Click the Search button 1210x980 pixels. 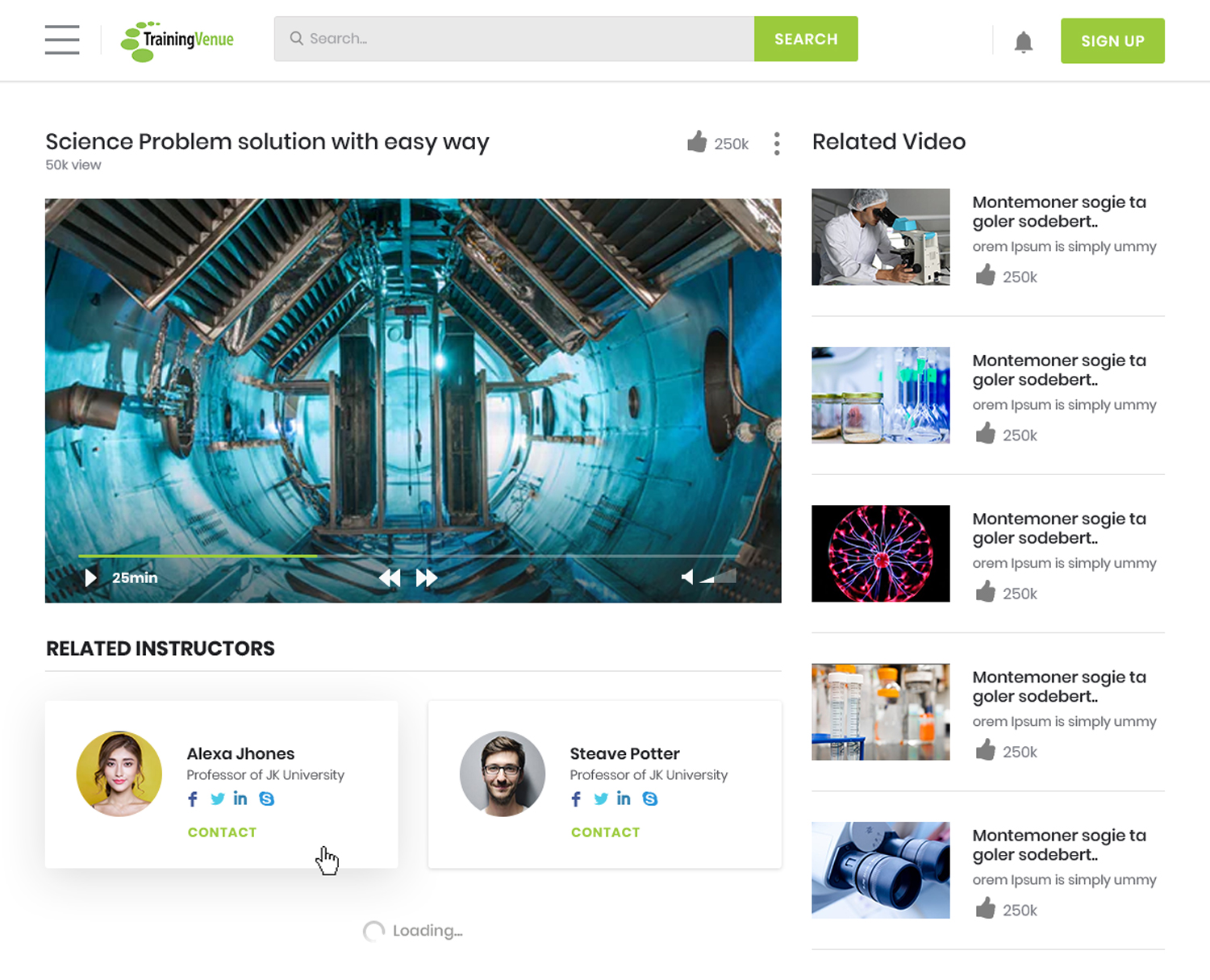pos(806,39)
